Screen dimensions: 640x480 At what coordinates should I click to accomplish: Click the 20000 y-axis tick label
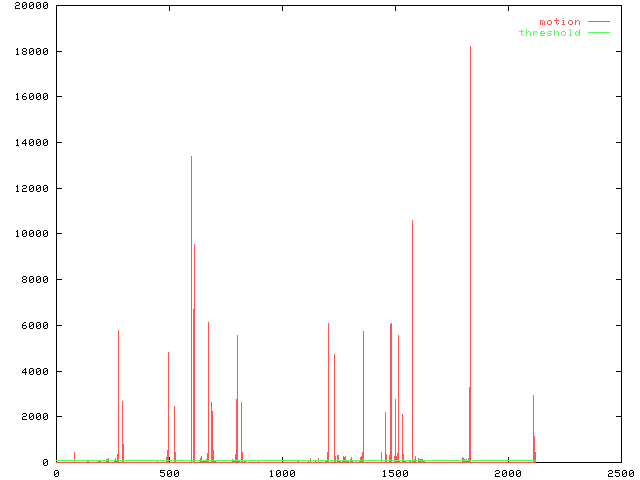(x=30, y=6)
